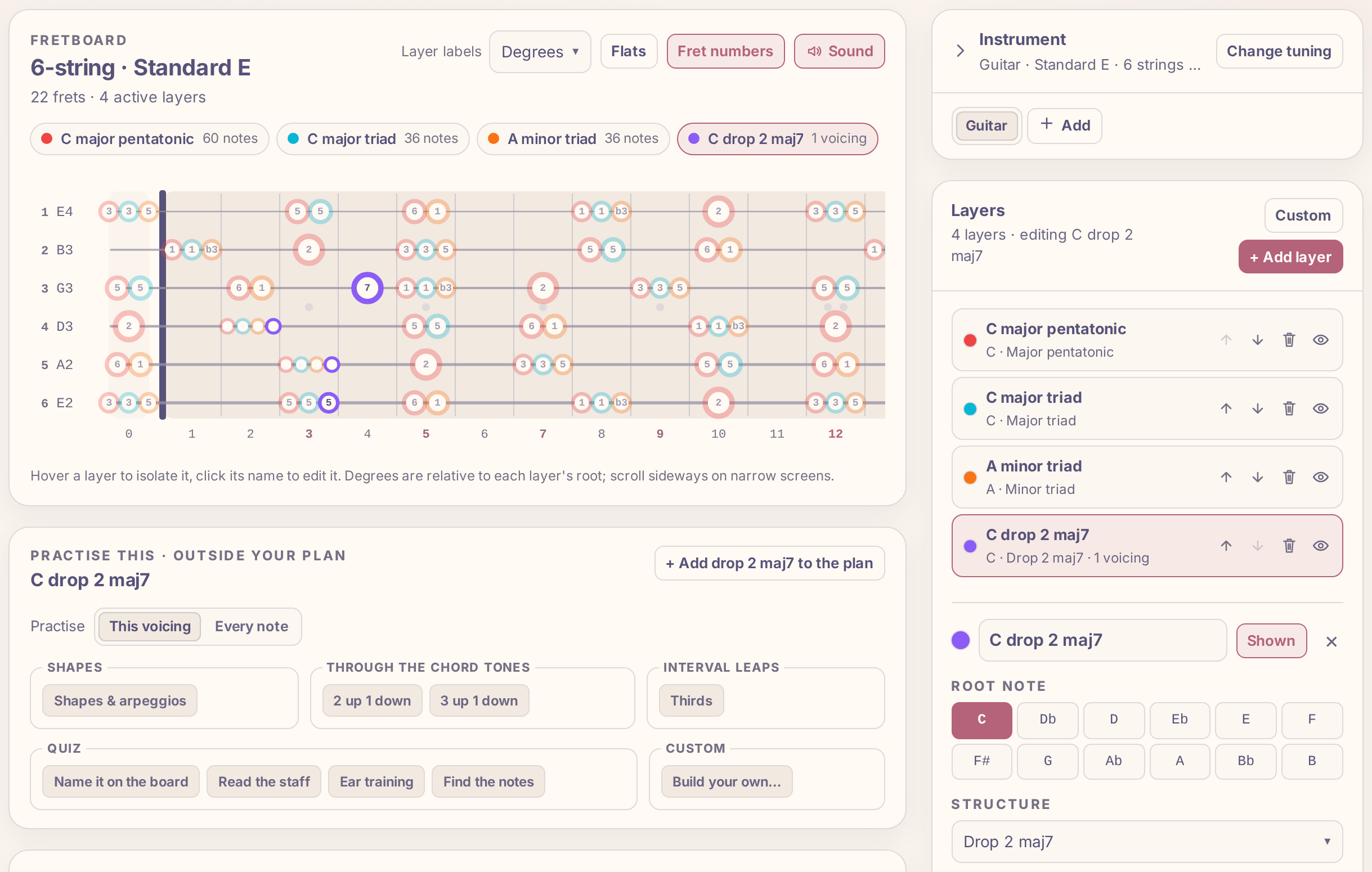Open the Layer labels Degrees dropdown
The image size is (1372, 872).
pos(540,52)
